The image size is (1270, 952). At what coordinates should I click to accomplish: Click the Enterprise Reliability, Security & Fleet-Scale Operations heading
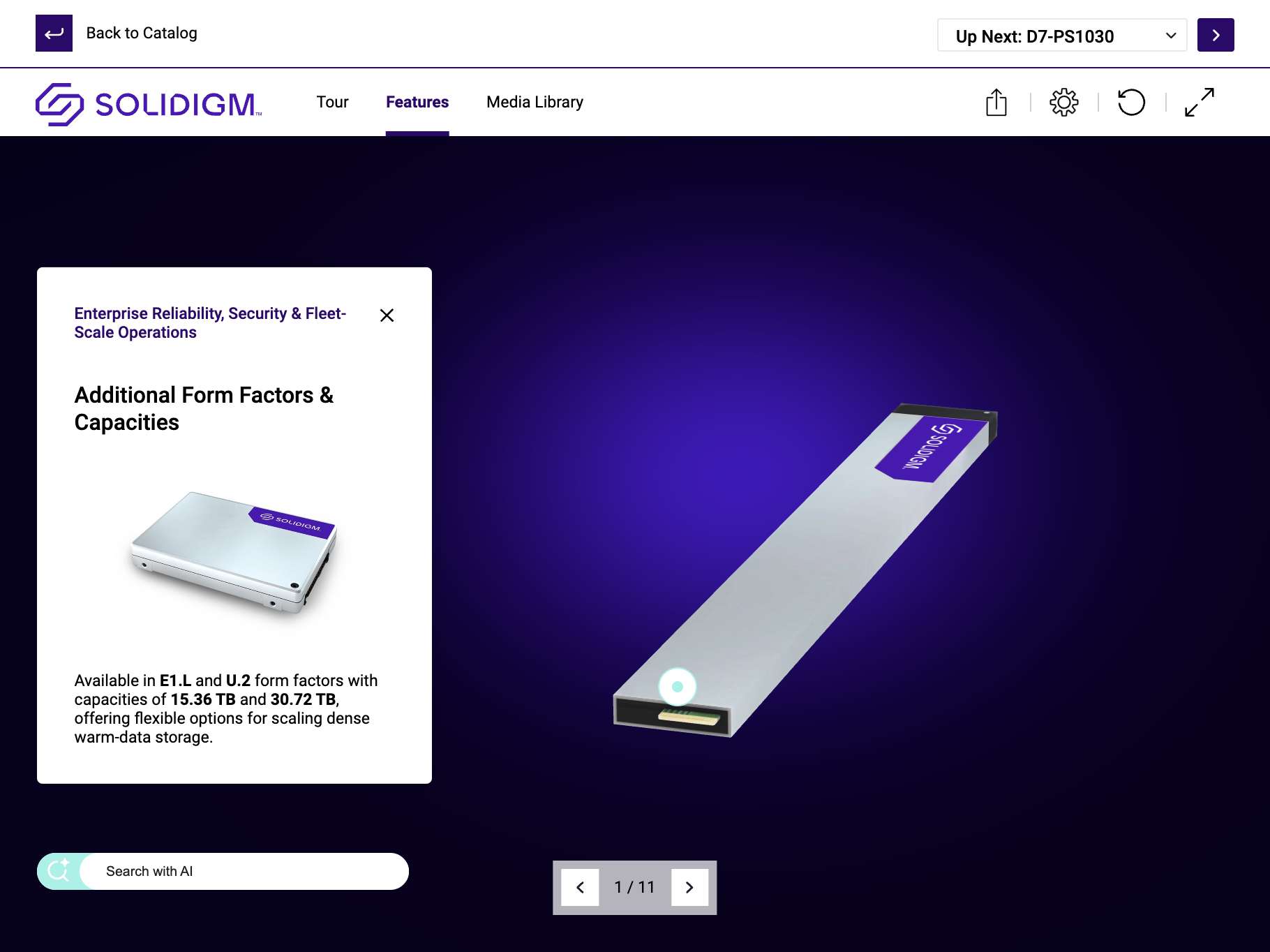210,322
